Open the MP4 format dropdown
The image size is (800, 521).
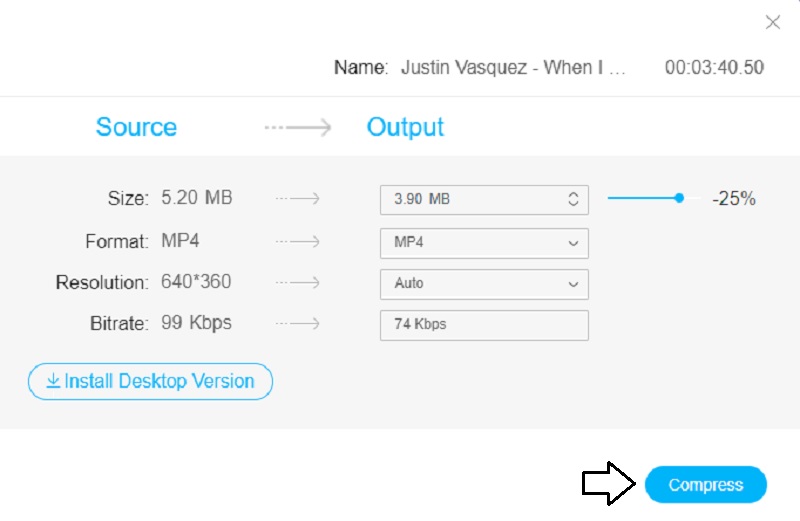coord(484,243)
